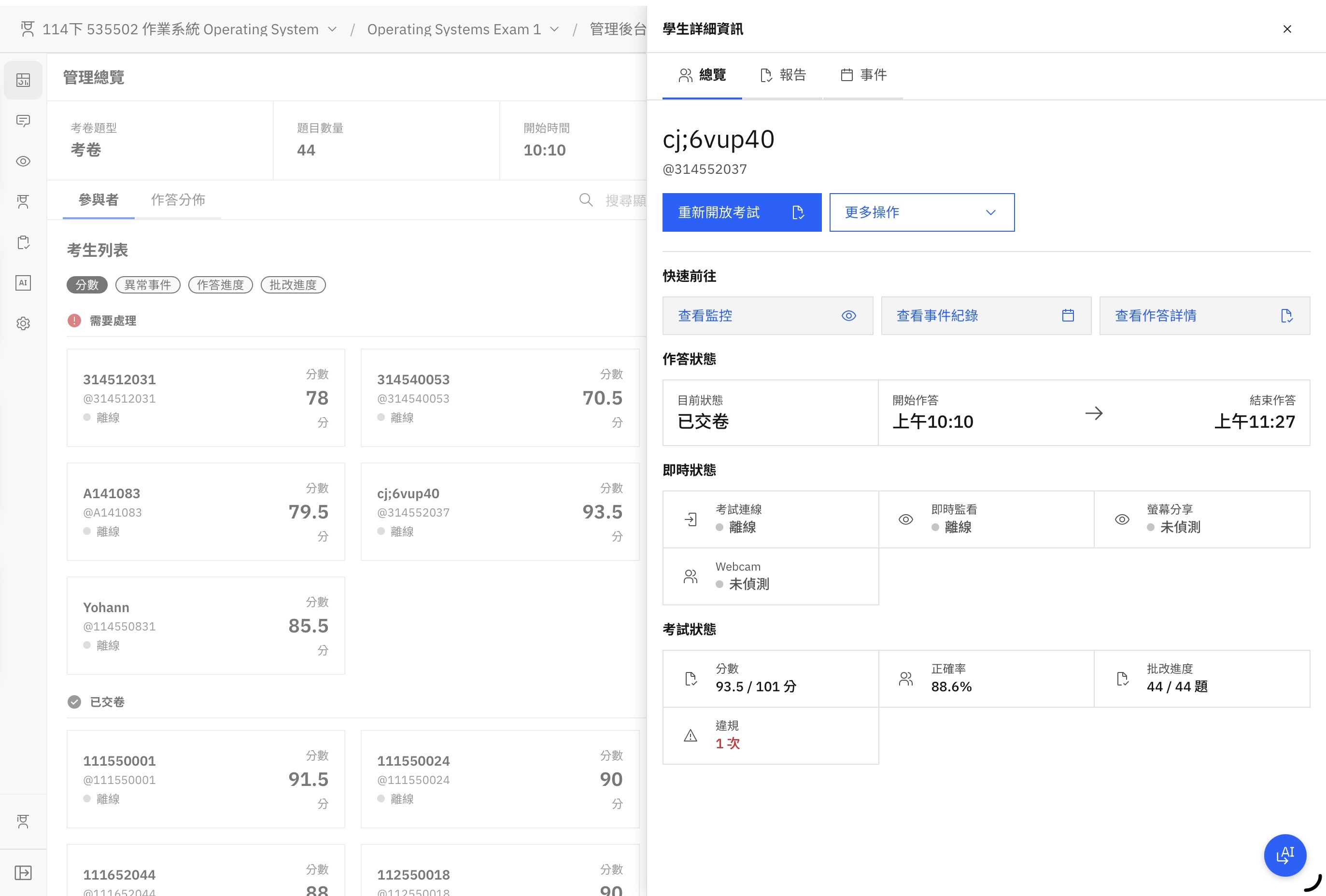Open student card 111652044

pyautogui.click(x=205, y=870)
